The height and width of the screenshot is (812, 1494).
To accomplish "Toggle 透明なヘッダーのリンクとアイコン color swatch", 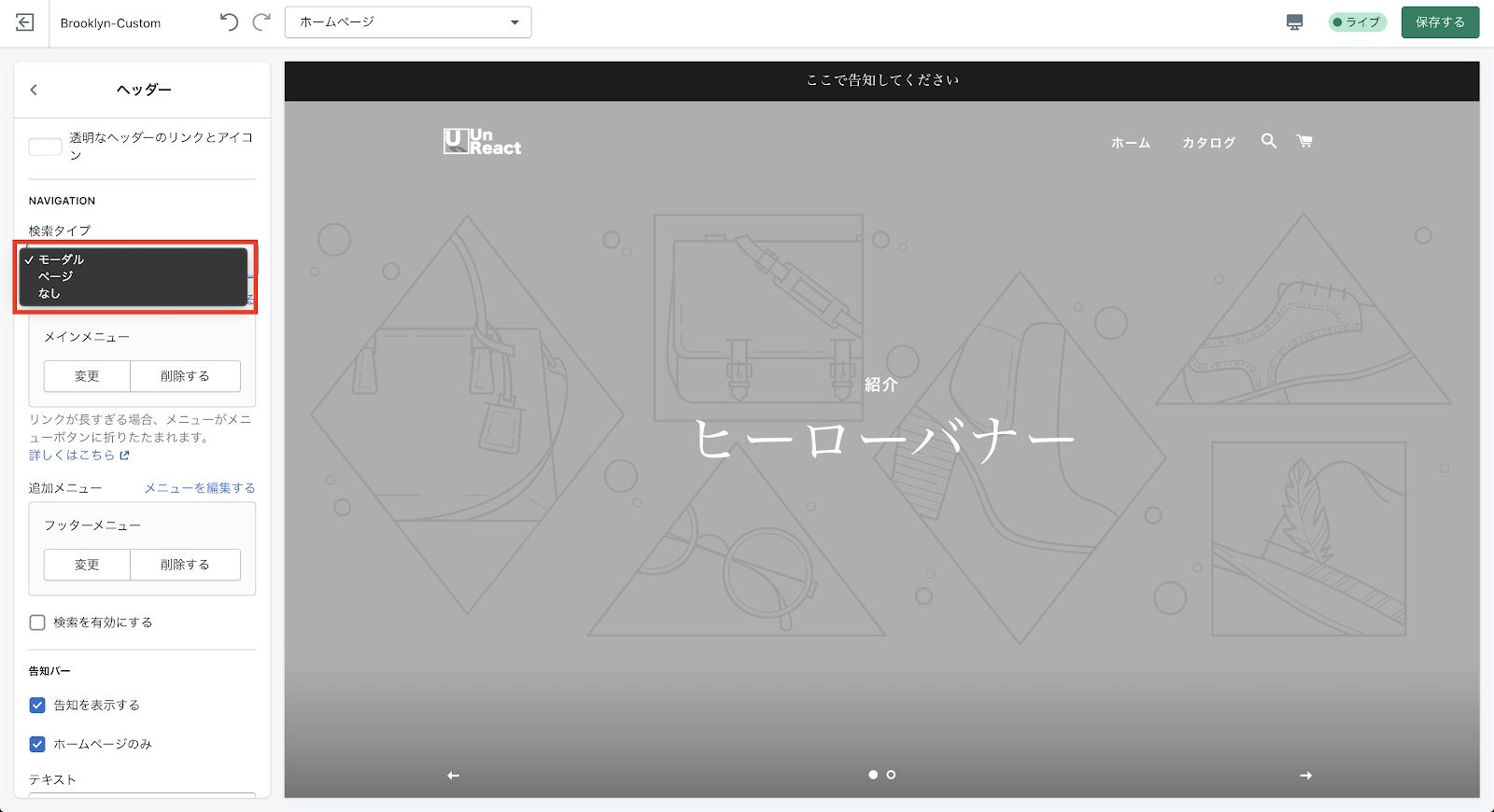I will (x=45, y=147).
